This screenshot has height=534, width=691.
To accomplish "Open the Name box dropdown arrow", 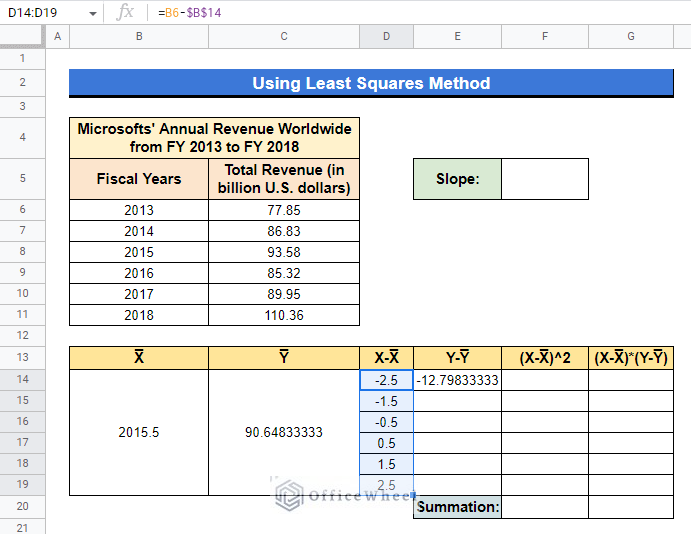I will coord(93,13).
